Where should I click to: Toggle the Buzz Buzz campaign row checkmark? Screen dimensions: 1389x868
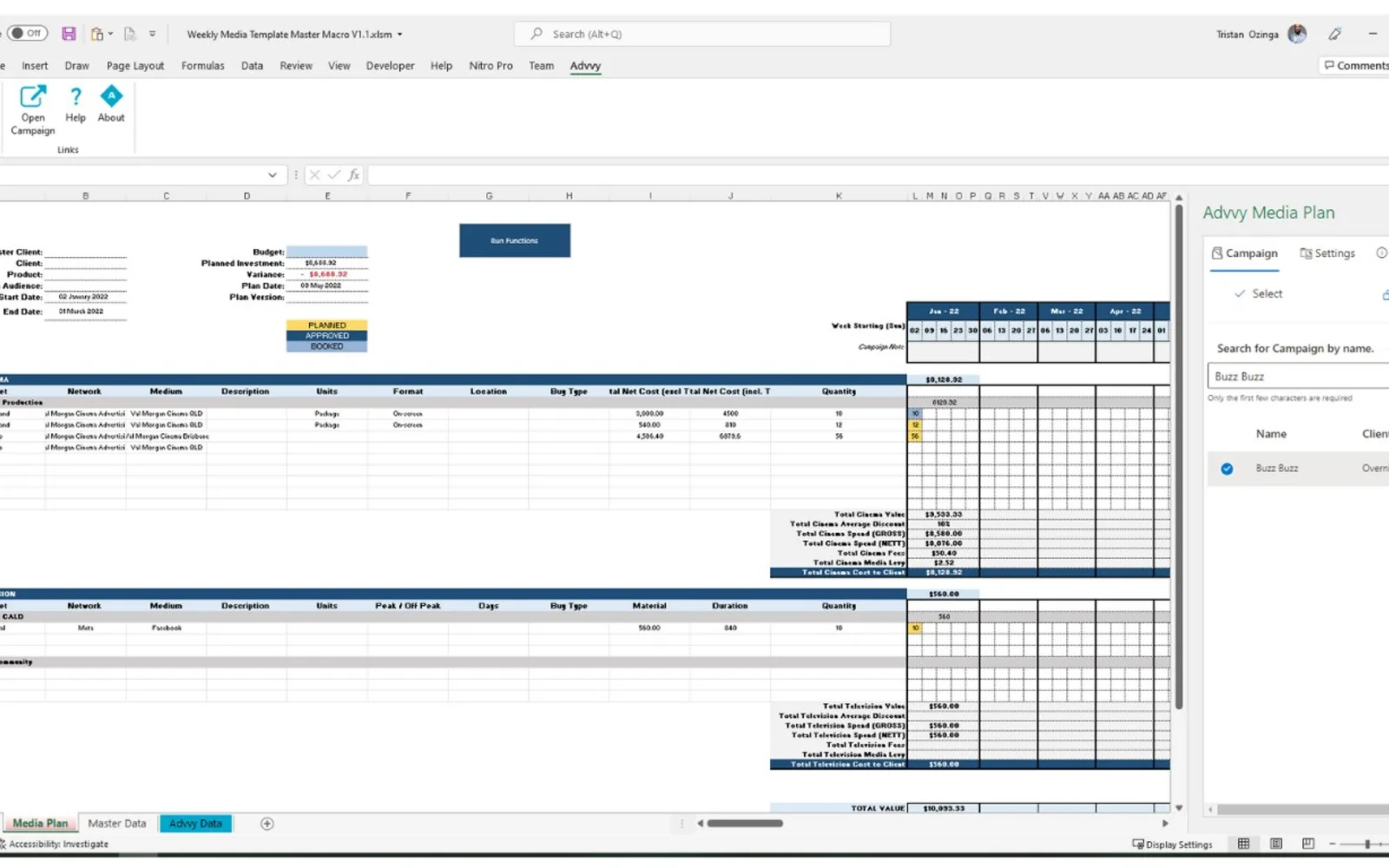tap(1227, 469)
